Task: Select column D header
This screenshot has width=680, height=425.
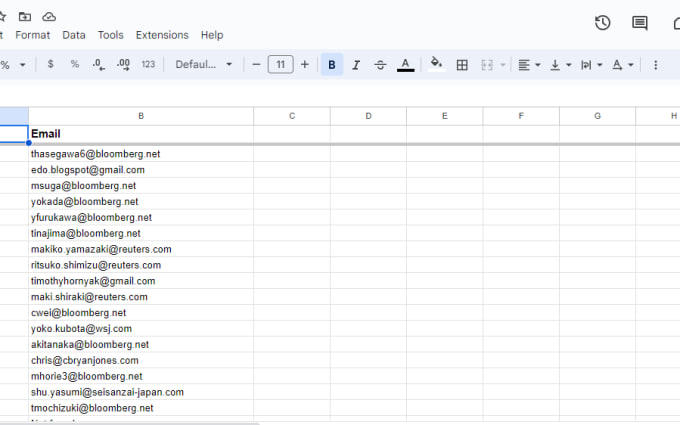Action: pyautogui.click(x=368, y=116)
